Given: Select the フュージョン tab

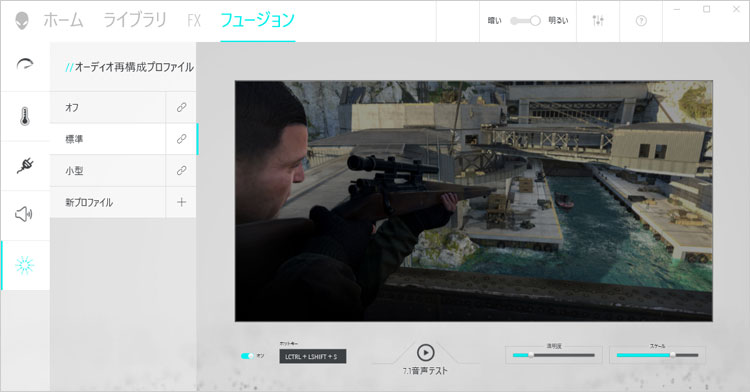Looking at the screenshot, I should pyautogui.click(x=257, y=21).
